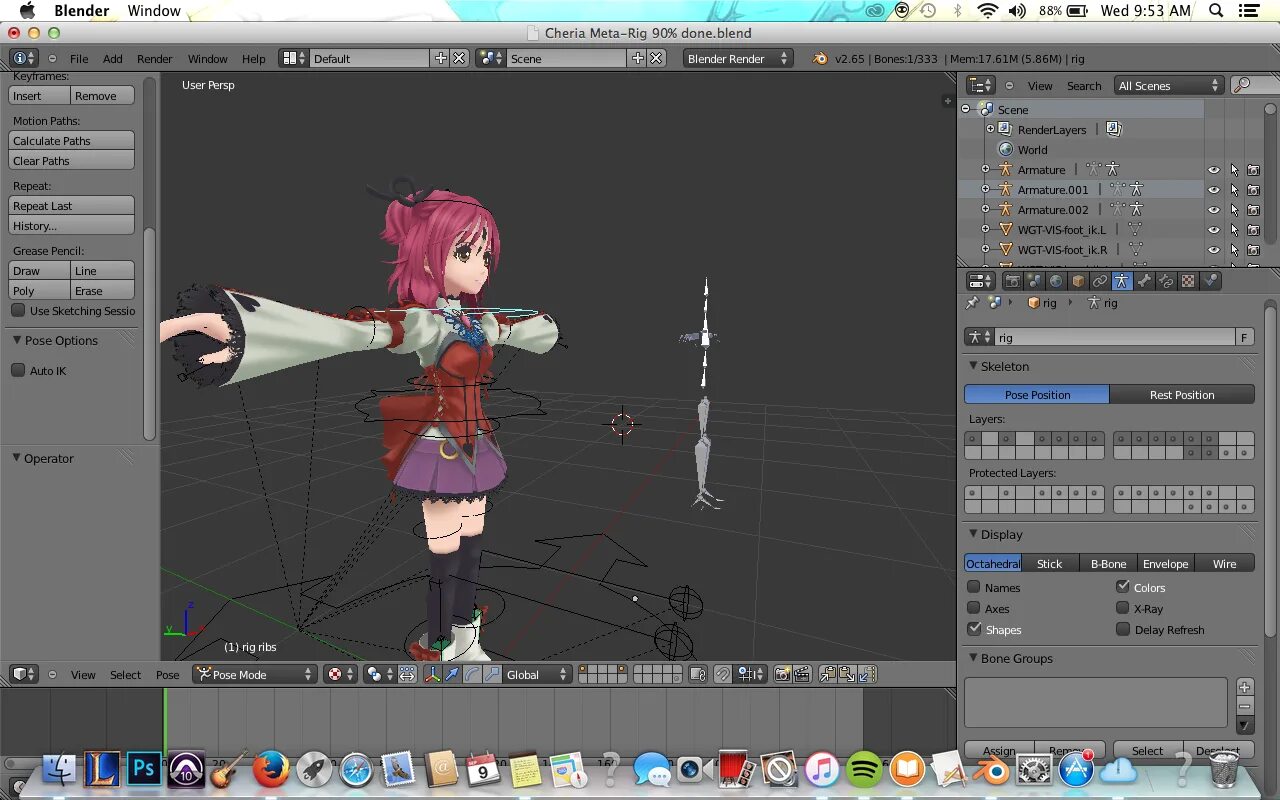This screenshot has width=1280, height=800.
Task: Open the Select menu in 3D view header
Action: 126,675
